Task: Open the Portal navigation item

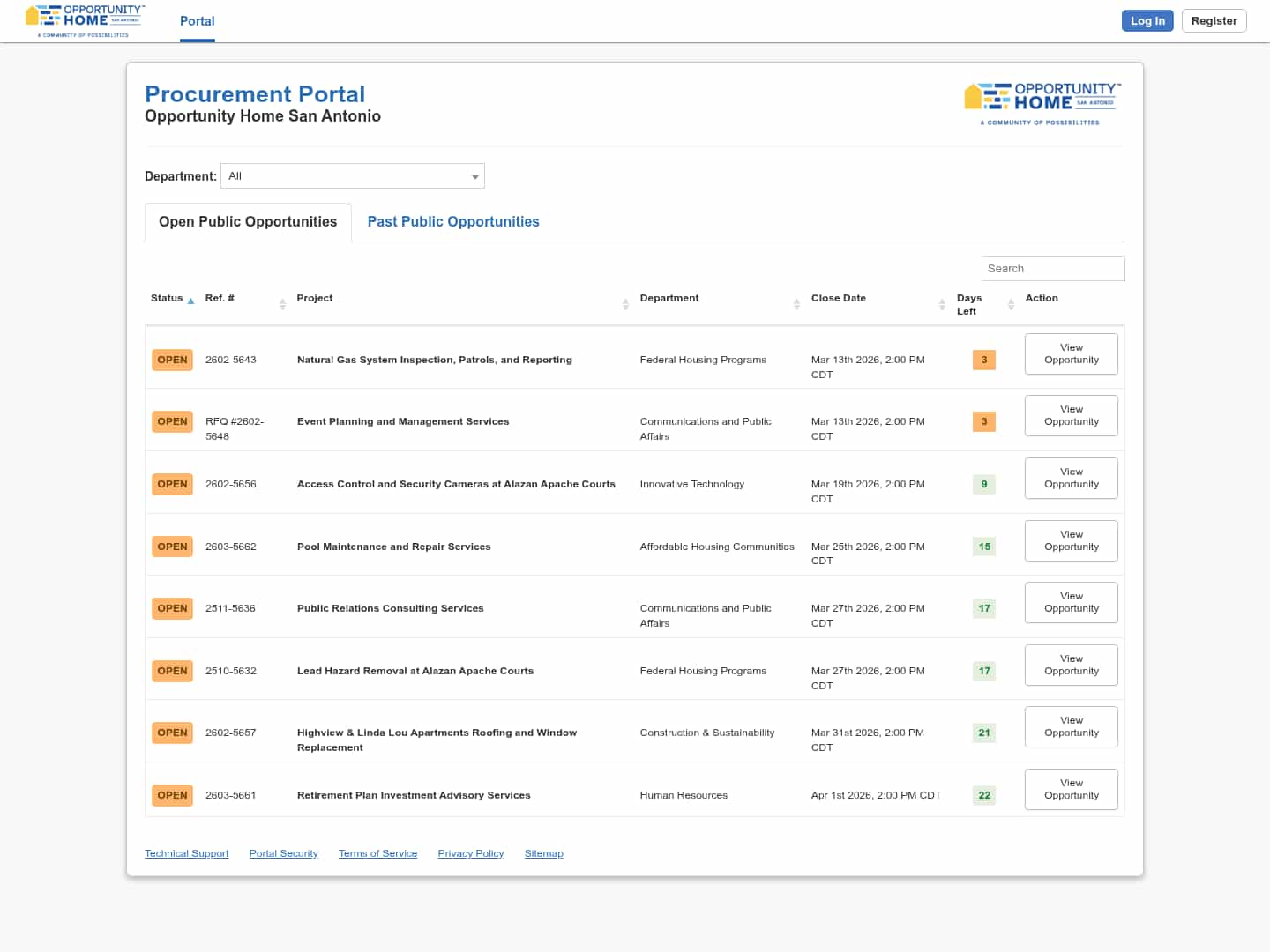Action: 197,21
